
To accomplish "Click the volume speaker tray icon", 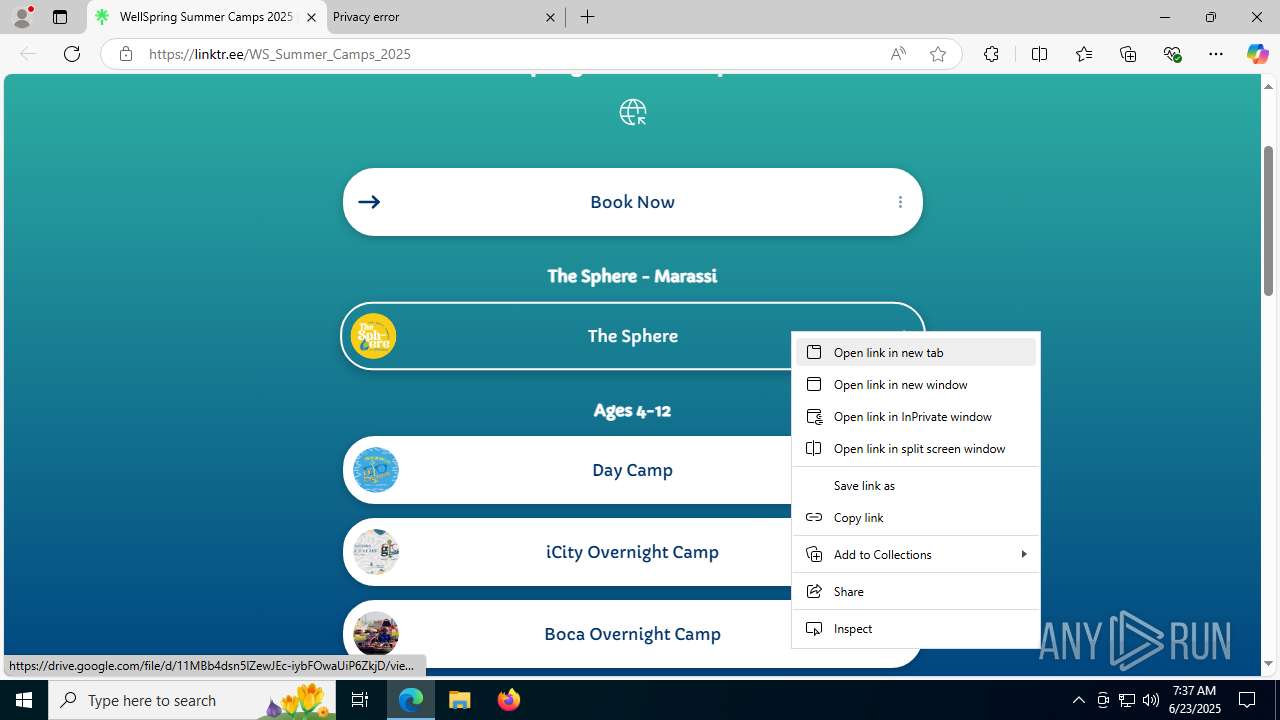I will coord(1151,700).
